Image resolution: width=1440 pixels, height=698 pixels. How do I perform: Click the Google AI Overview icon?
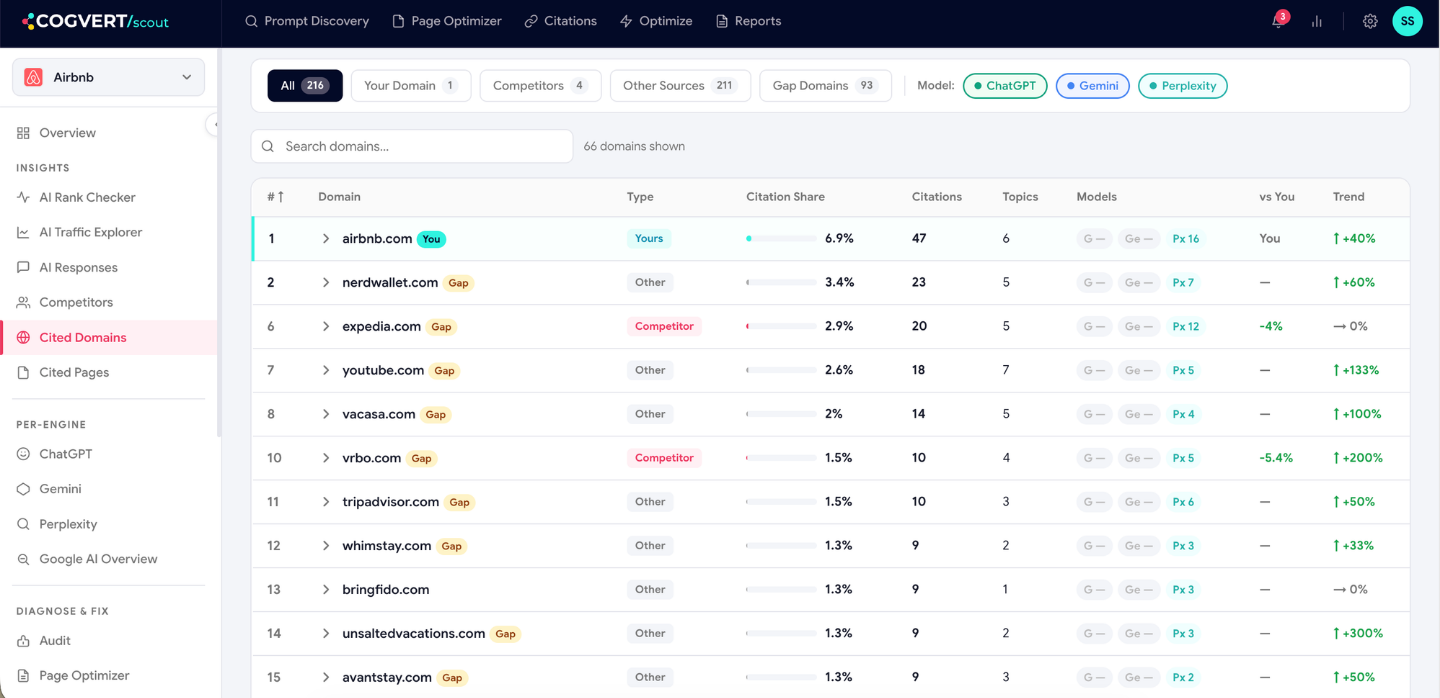pyautogui.click(x=23, y=559)
